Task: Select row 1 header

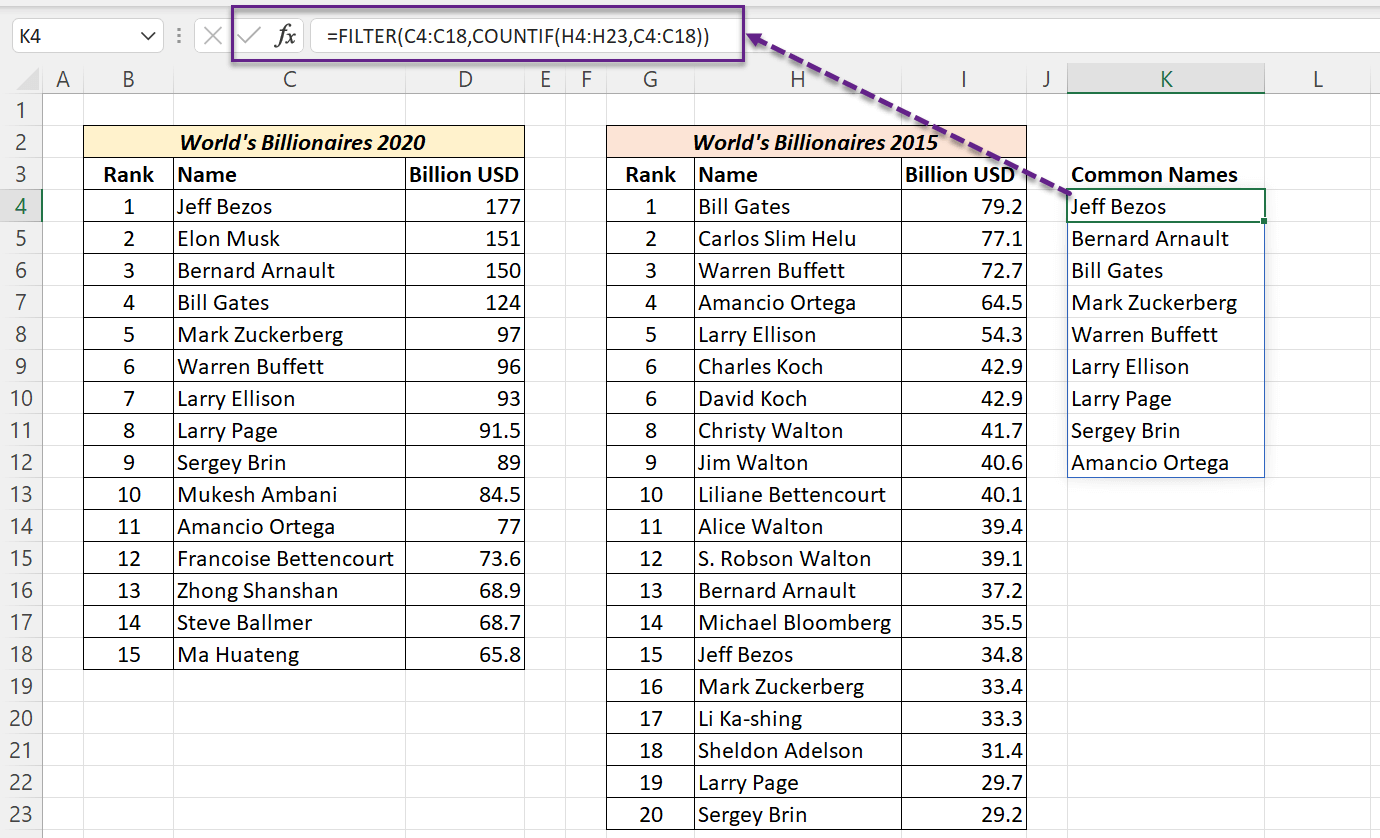Action: pos(22,110)
